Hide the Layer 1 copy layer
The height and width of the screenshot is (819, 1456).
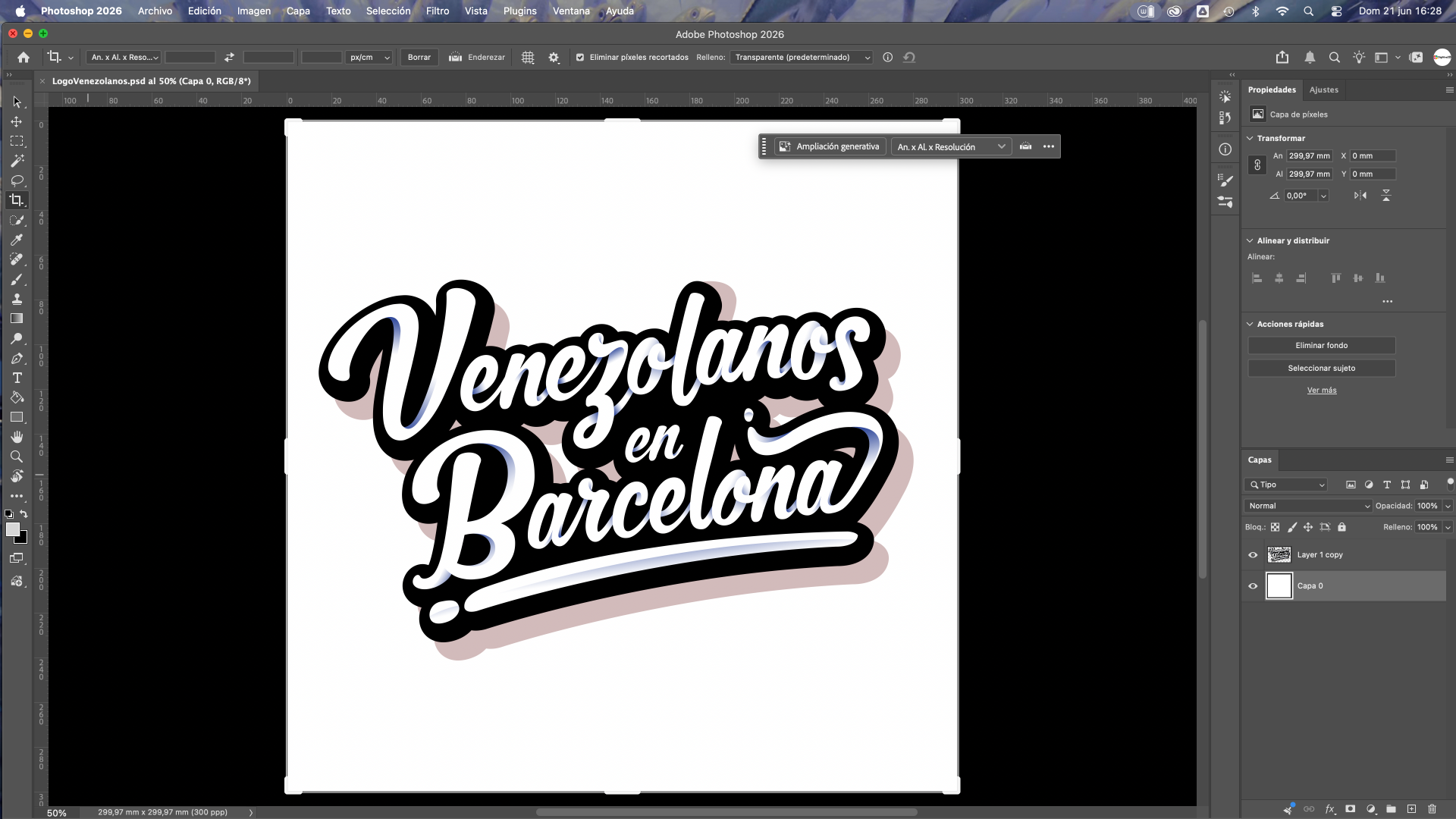(1253, 555)
